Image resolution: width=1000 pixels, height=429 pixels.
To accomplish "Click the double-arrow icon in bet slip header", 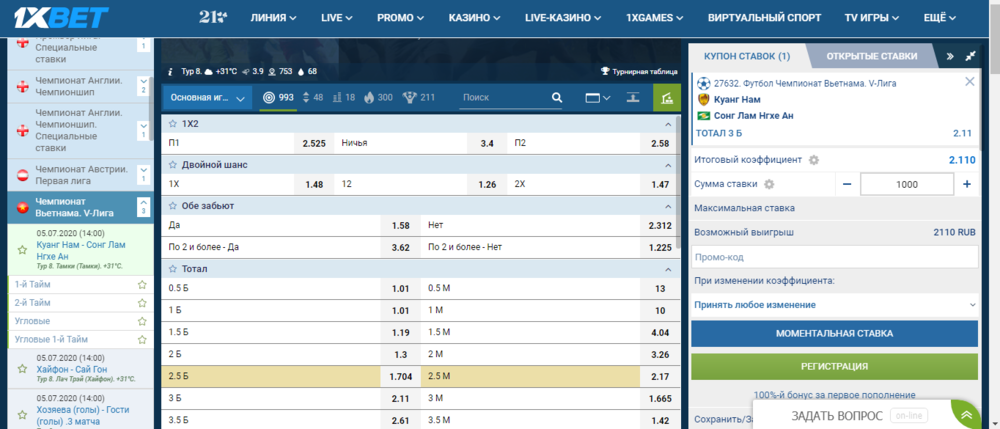I will click(950, 56).
